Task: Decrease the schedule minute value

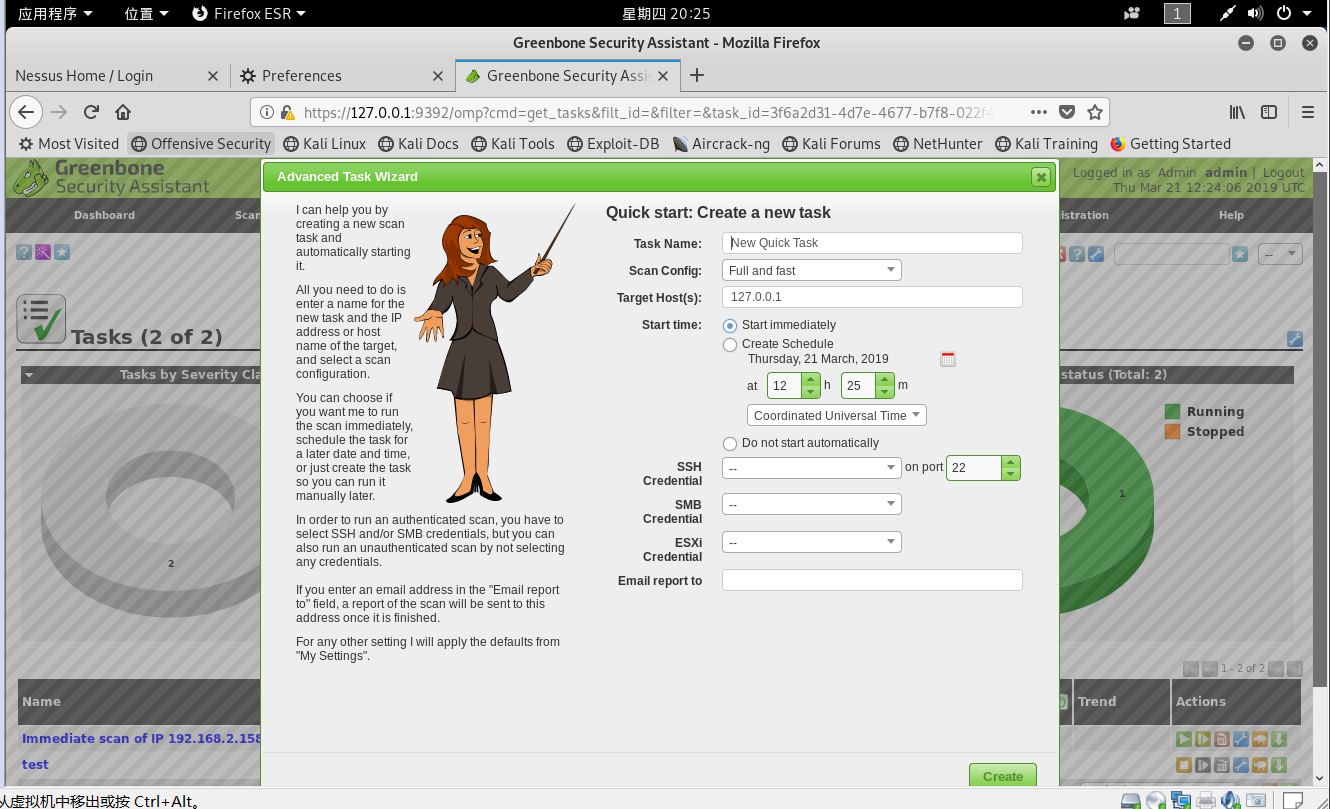Action: click(884, 391)
